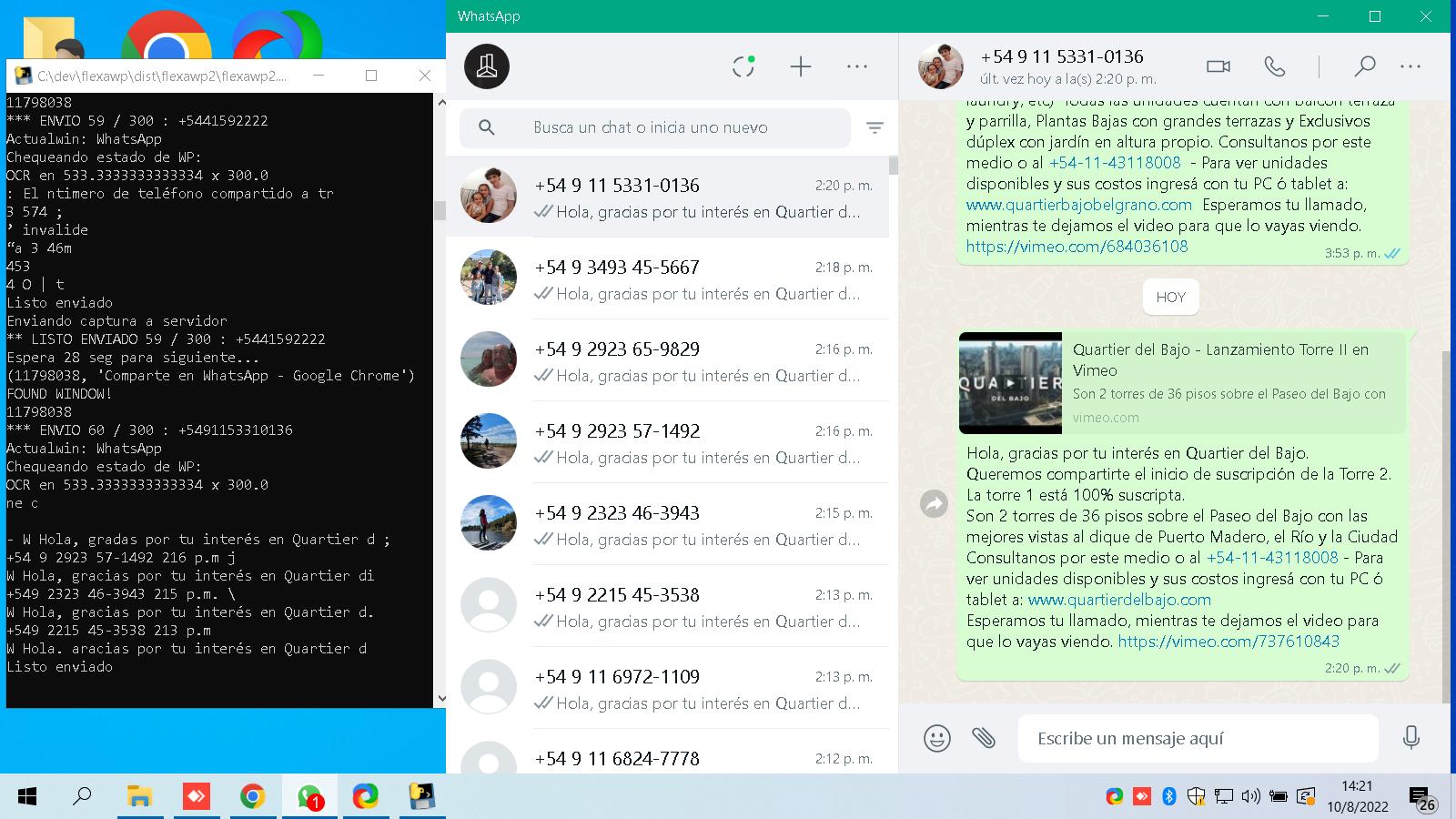Open contact info for +54 9 11 5331-0136 header
Image resolution: width=1456 pixels, height=819 pixels.
pyautogui.click(x=1062, y=56)
